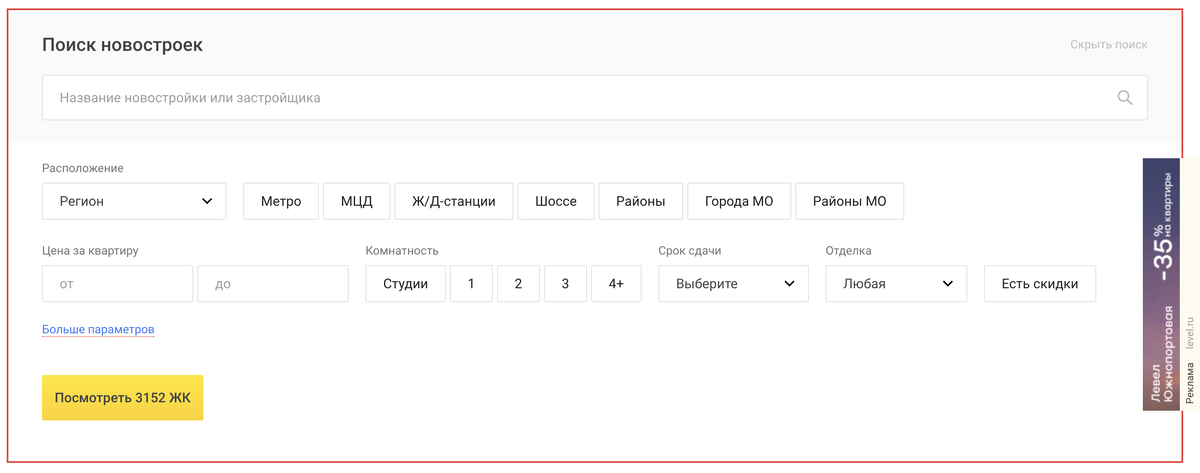The width and height of the screenshot is (1200, 473).
Task: Expand the Срок сдачи dropdown
Action: 733,284
